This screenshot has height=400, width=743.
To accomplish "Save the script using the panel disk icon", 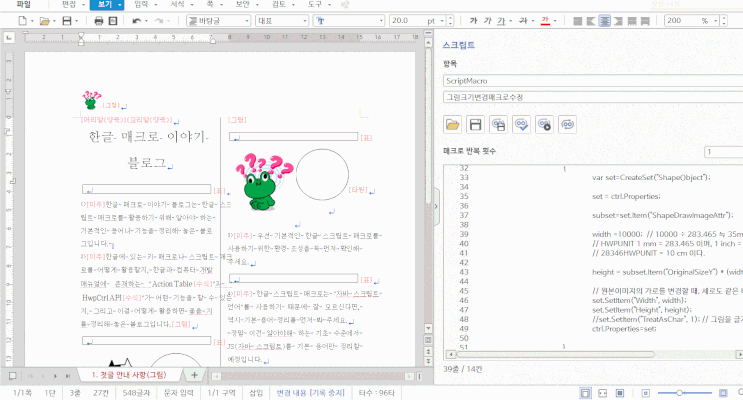I will (475, 125).
